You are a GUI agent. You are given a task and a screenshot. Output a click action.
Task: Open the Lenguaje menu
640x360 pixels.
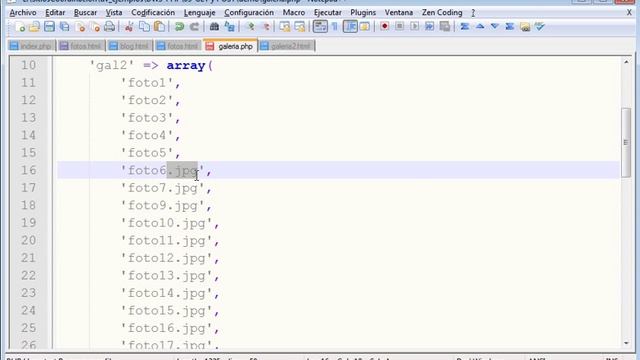click(x=199, y=13)
